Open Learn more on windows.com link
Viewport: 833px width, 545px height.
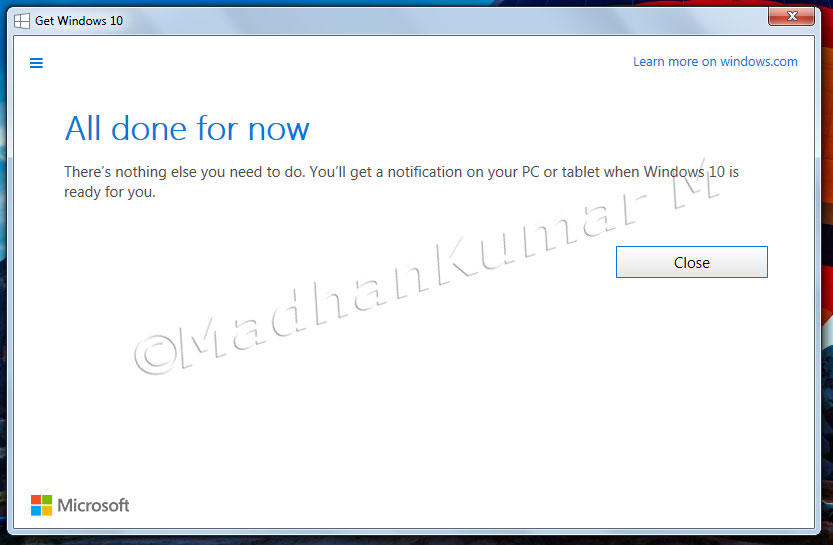[715, 62]
